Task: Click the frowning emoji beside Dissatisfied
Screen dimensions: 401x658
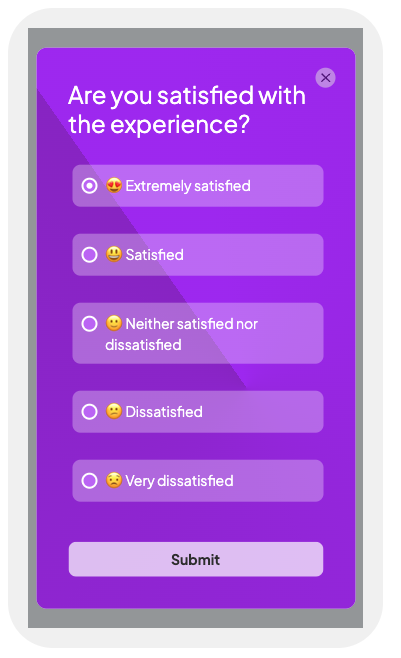Action: point(114,411)
